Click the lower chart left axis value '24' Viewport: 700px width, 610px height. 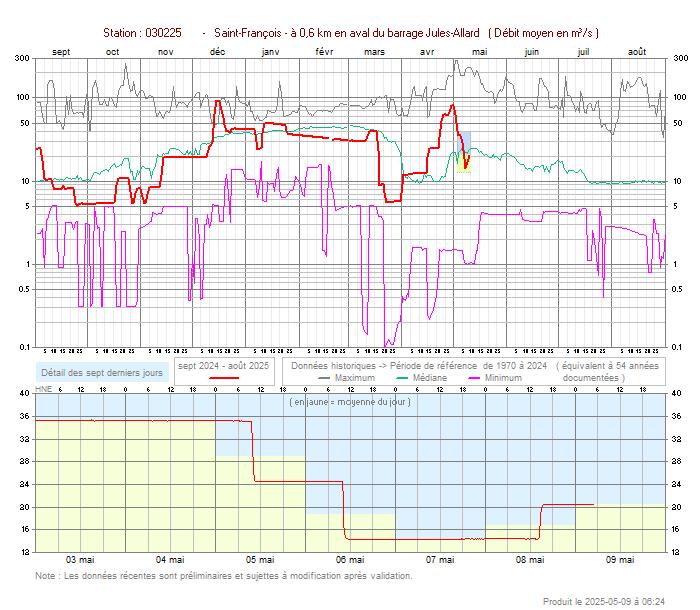click(25, 485)
